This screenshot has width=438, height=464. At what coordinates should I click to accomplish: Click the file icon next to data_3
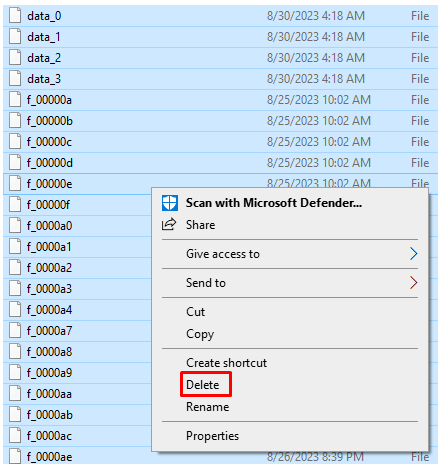click(x=15, y=79)
